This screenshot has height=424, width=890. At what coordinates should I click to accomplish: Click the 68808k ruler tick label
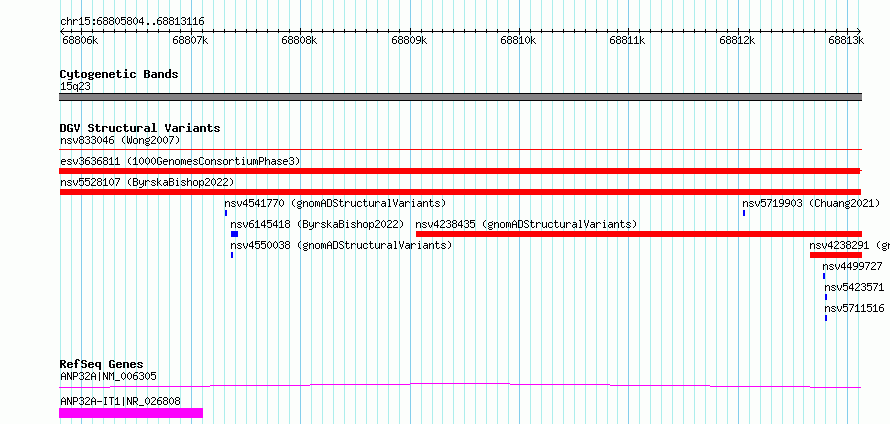point(299,40)
